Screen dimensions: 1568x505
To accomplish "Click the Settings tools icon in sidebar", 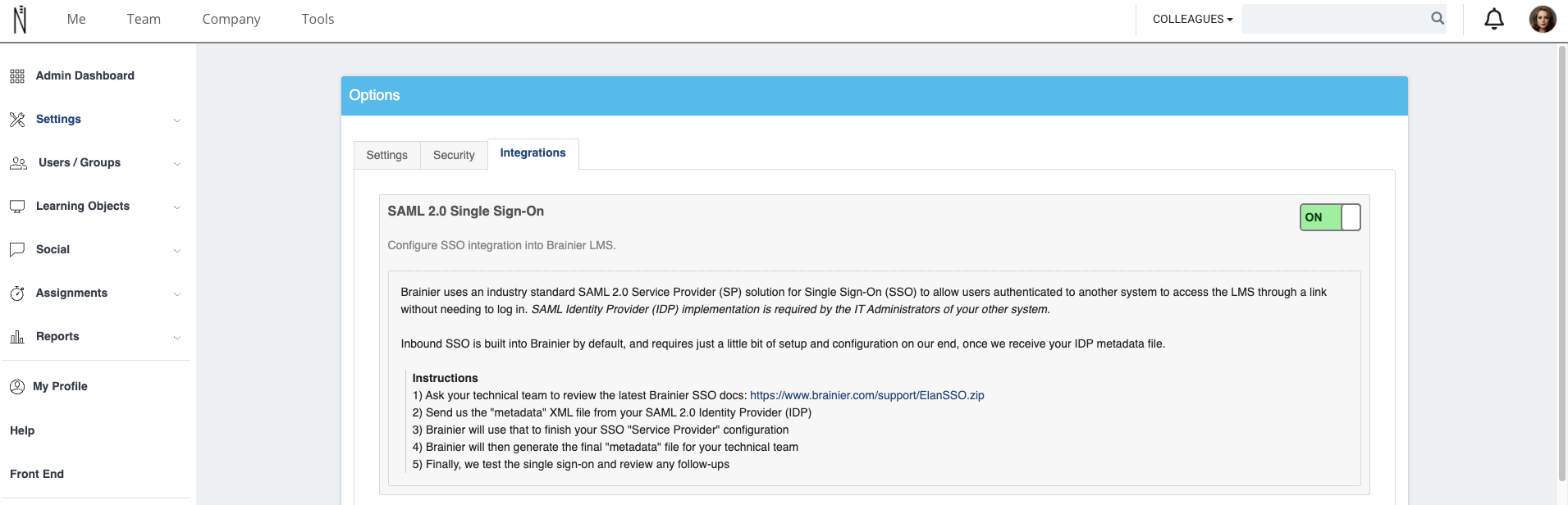I will (17, 120).
